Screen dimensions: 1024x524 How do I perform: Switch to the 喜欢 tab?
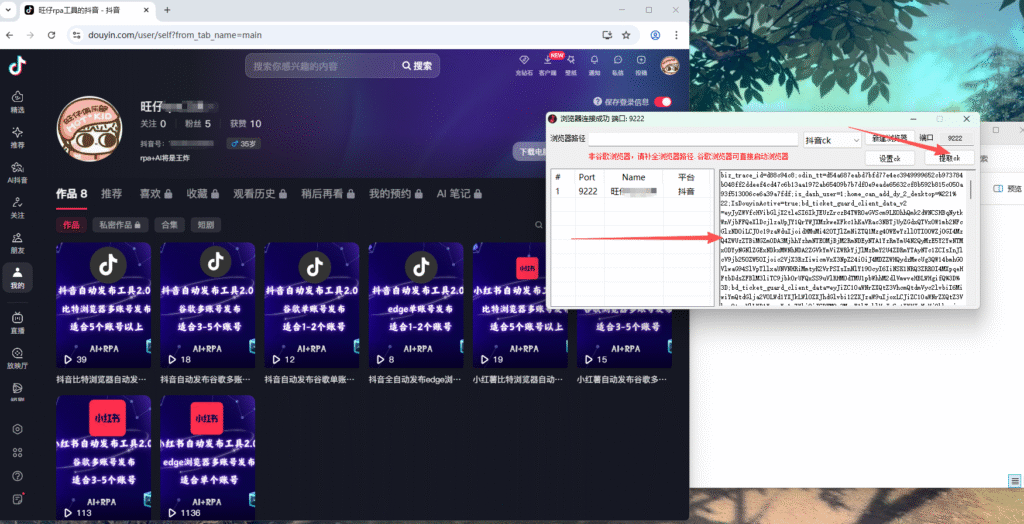coord(155,194)
